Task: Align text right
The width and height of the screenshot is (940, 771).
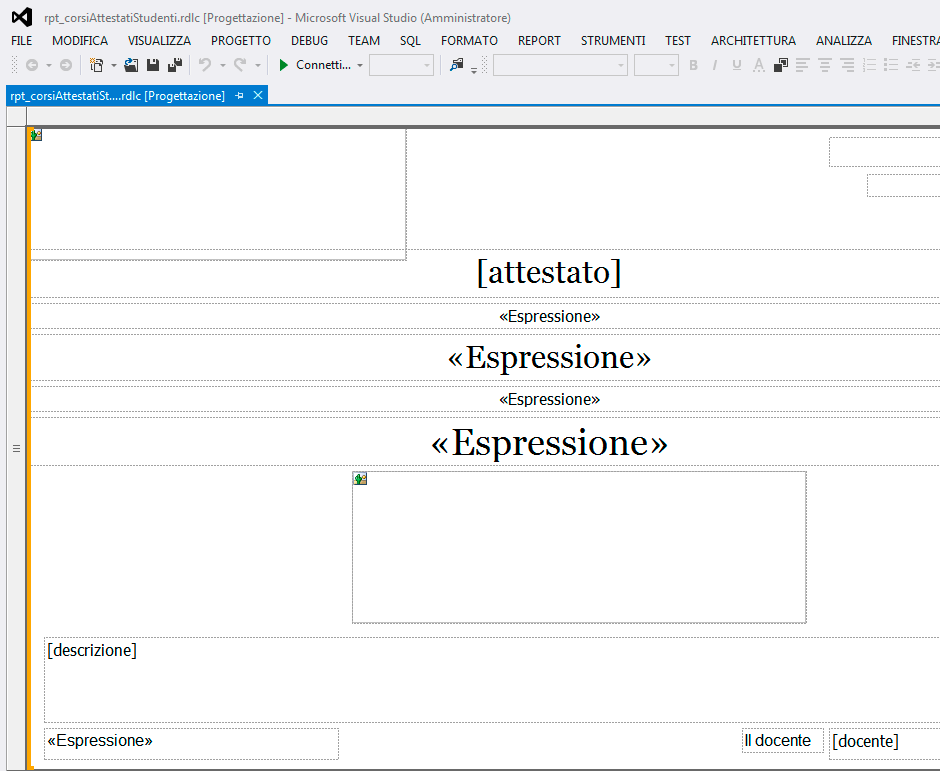Action: click(847, 65)
